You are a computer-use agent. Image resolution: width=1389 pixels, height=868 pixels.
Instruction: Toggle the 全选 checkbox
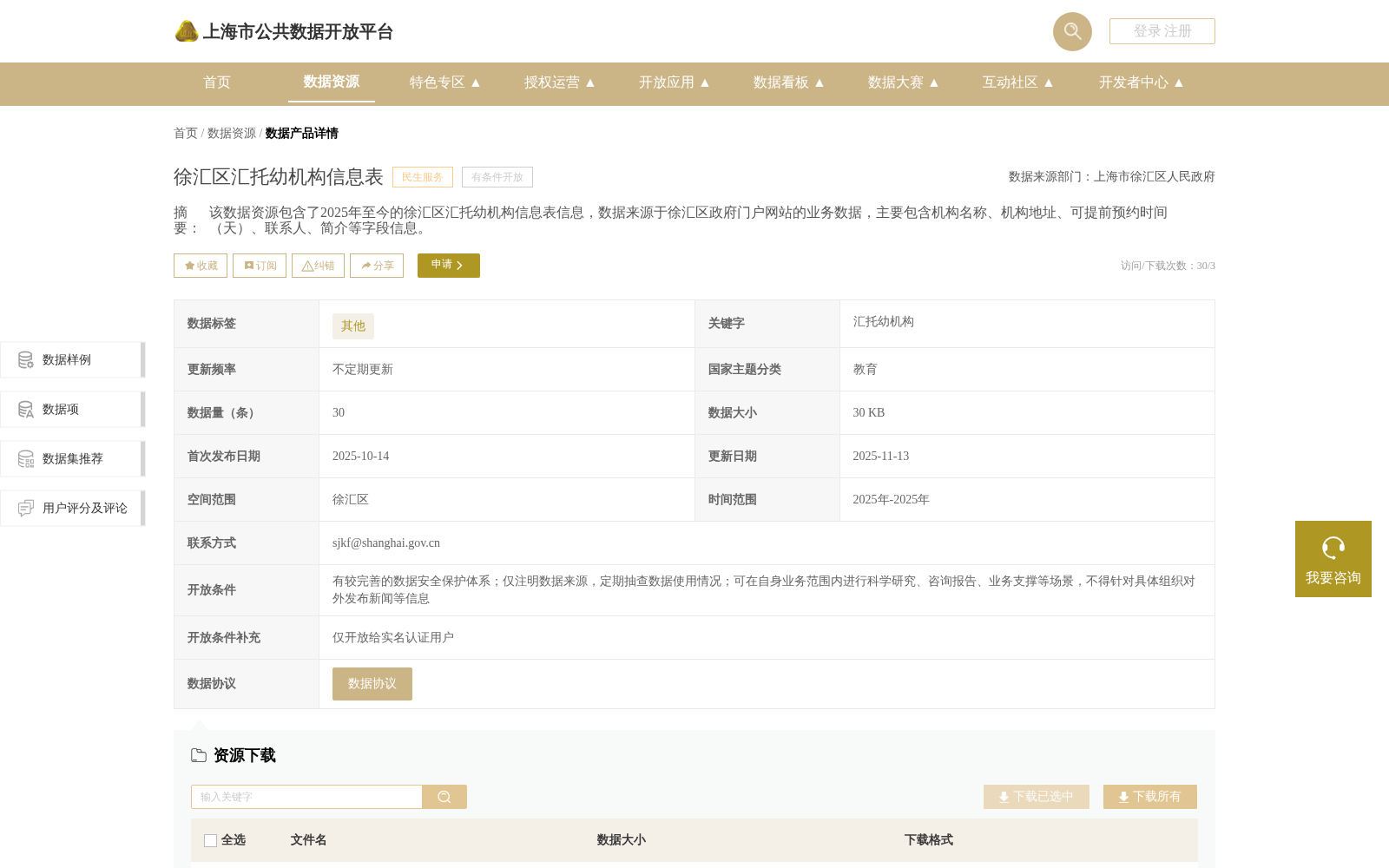coord(210,840)
